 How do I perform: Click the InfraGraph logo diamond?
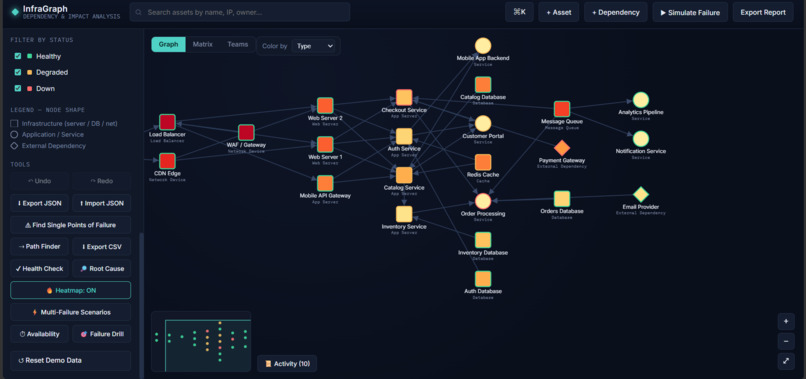tap(15, 11)
